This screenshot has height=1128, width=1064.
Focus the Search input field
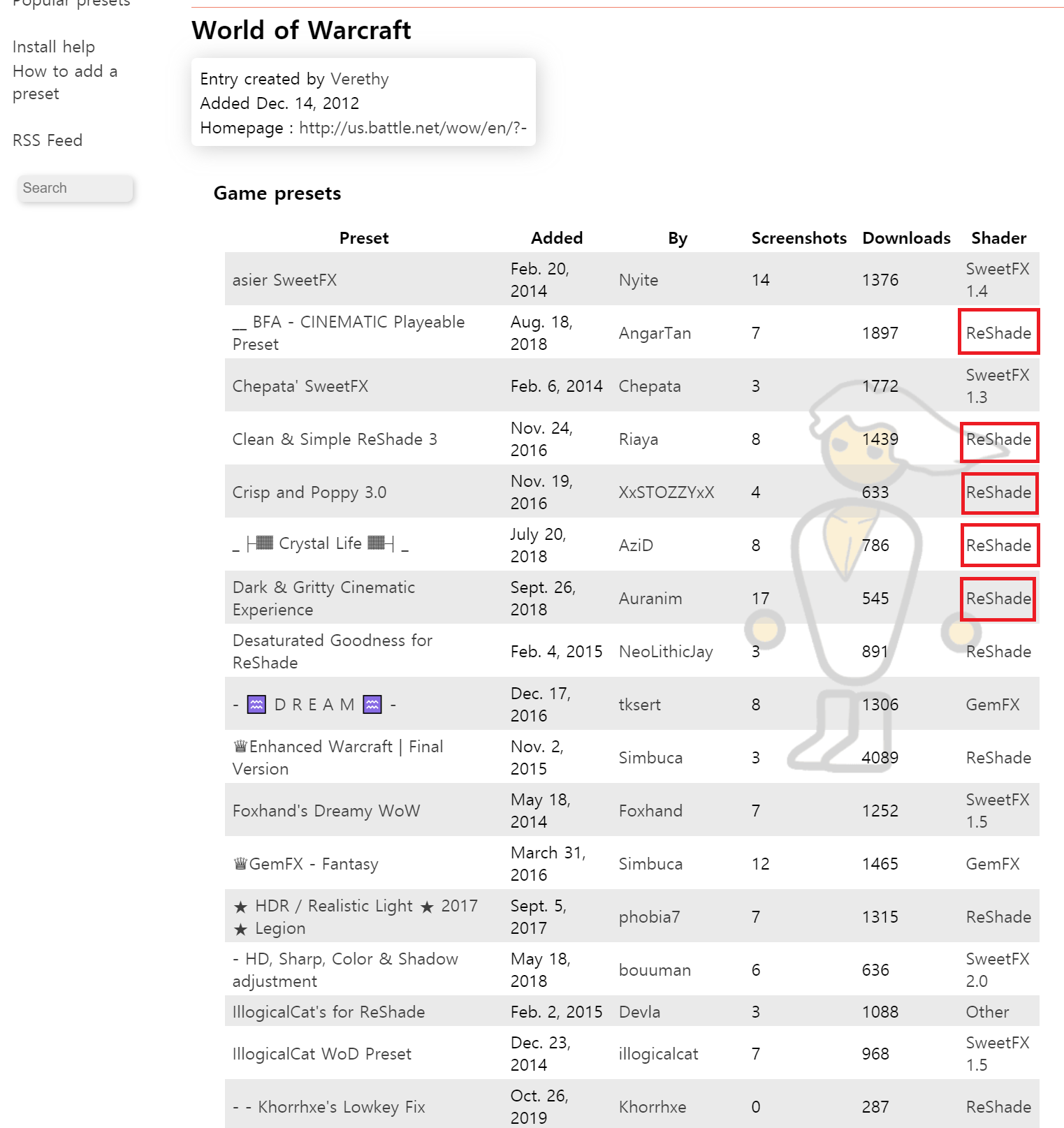point(75,188)
